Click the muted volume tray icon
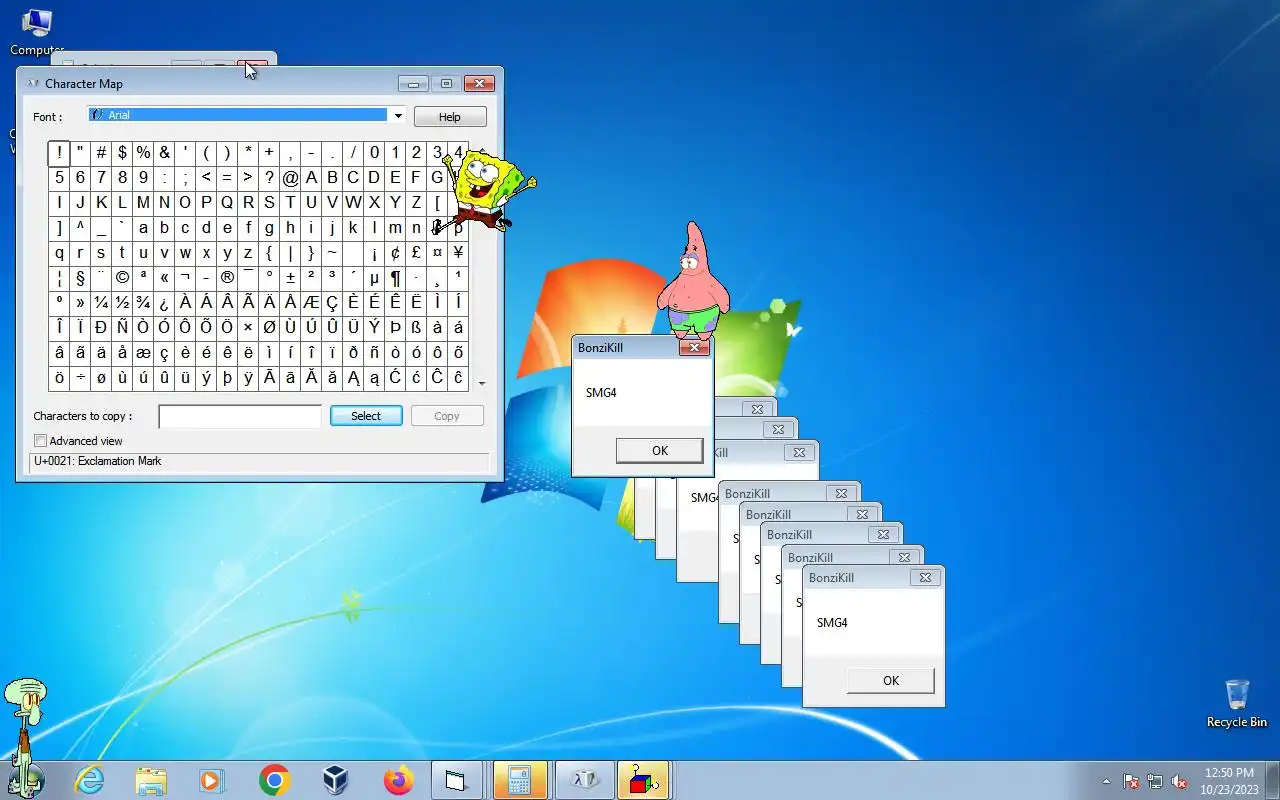This screenshot has width=1280, height=800. pos(1179,781)
